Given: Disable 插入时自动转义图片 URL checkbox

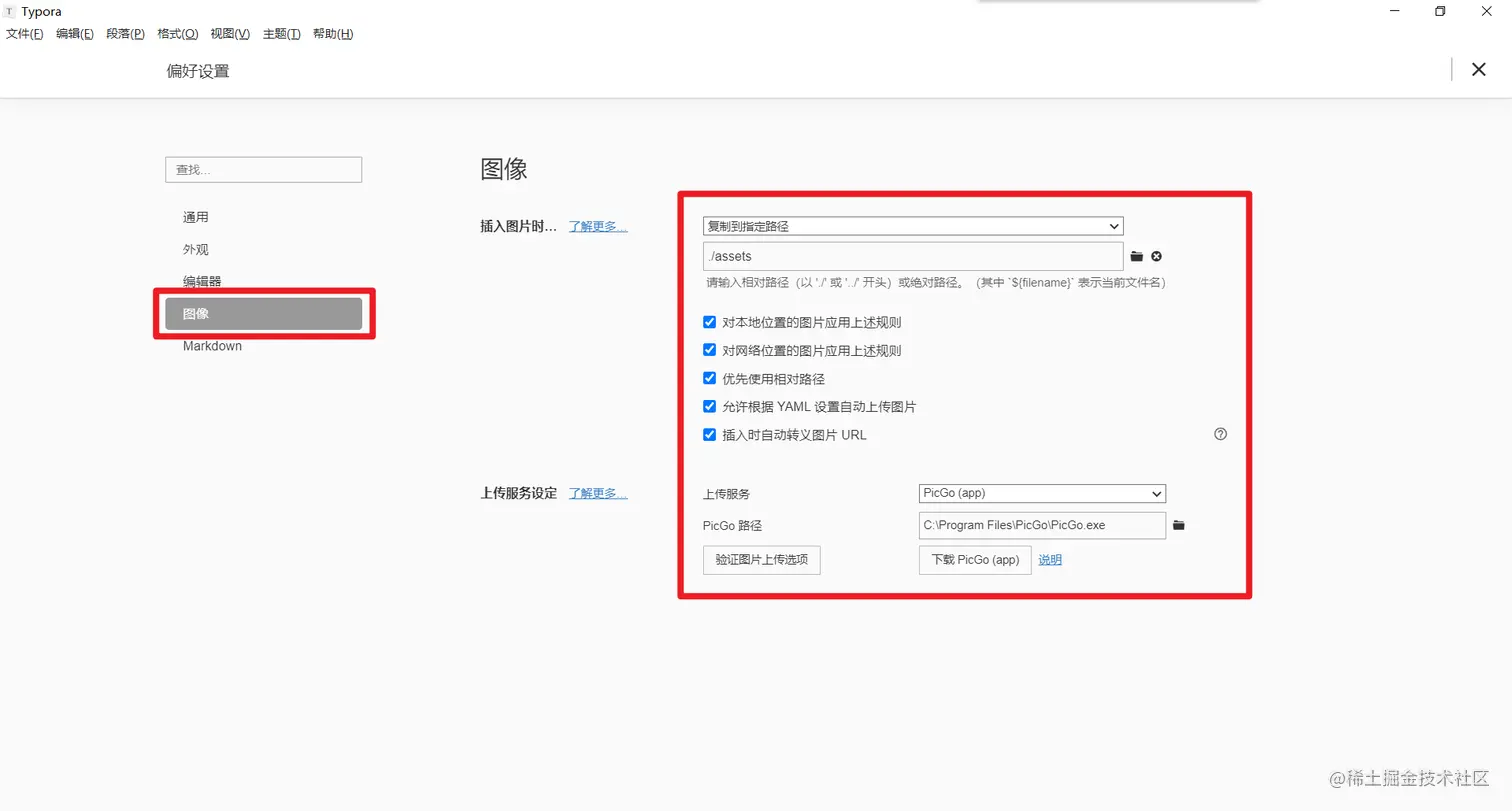Looking at the screenshot, I should pyautogui.click(x=710, y=435).
